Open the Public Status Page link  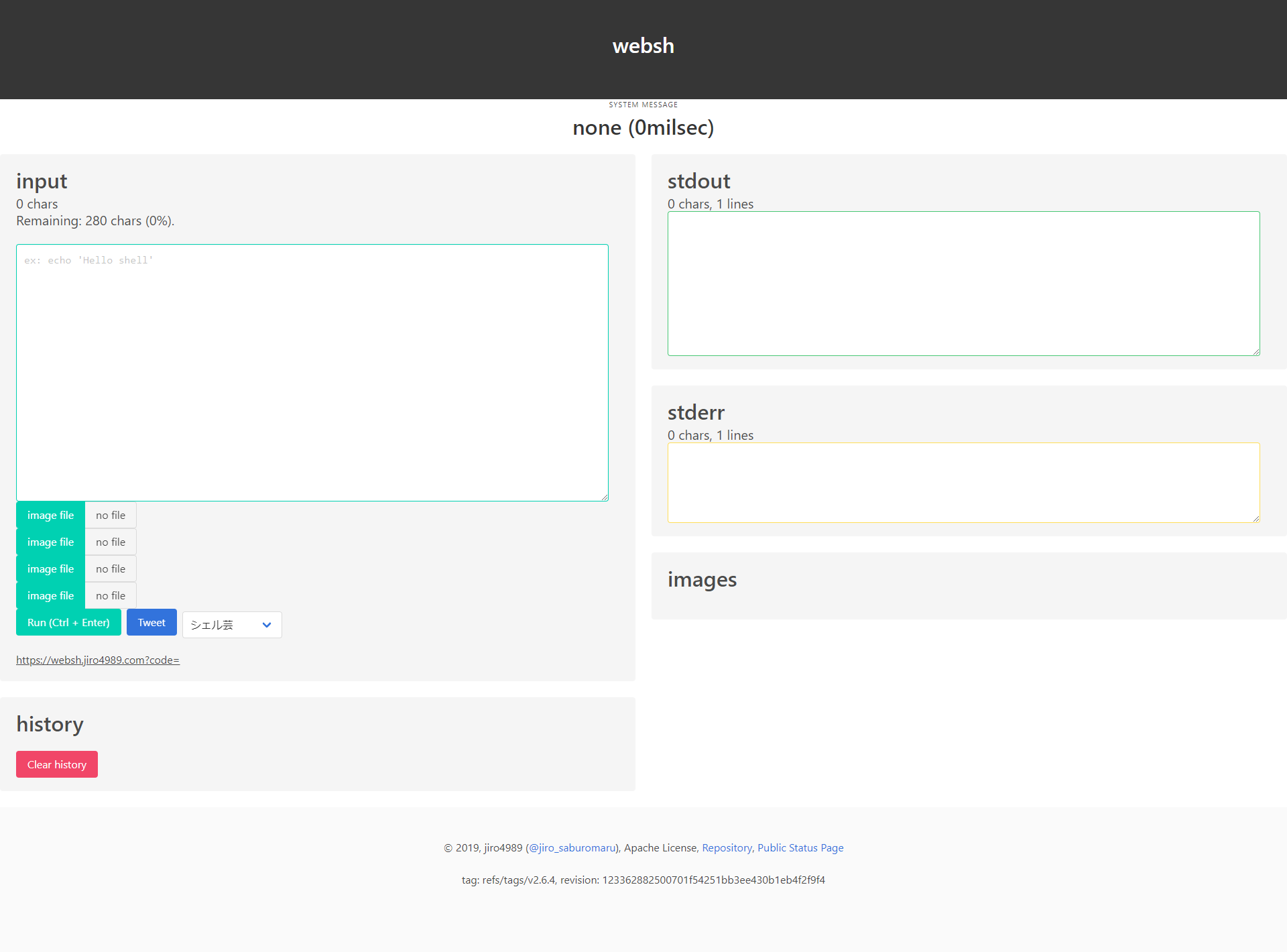coord(800,847)
